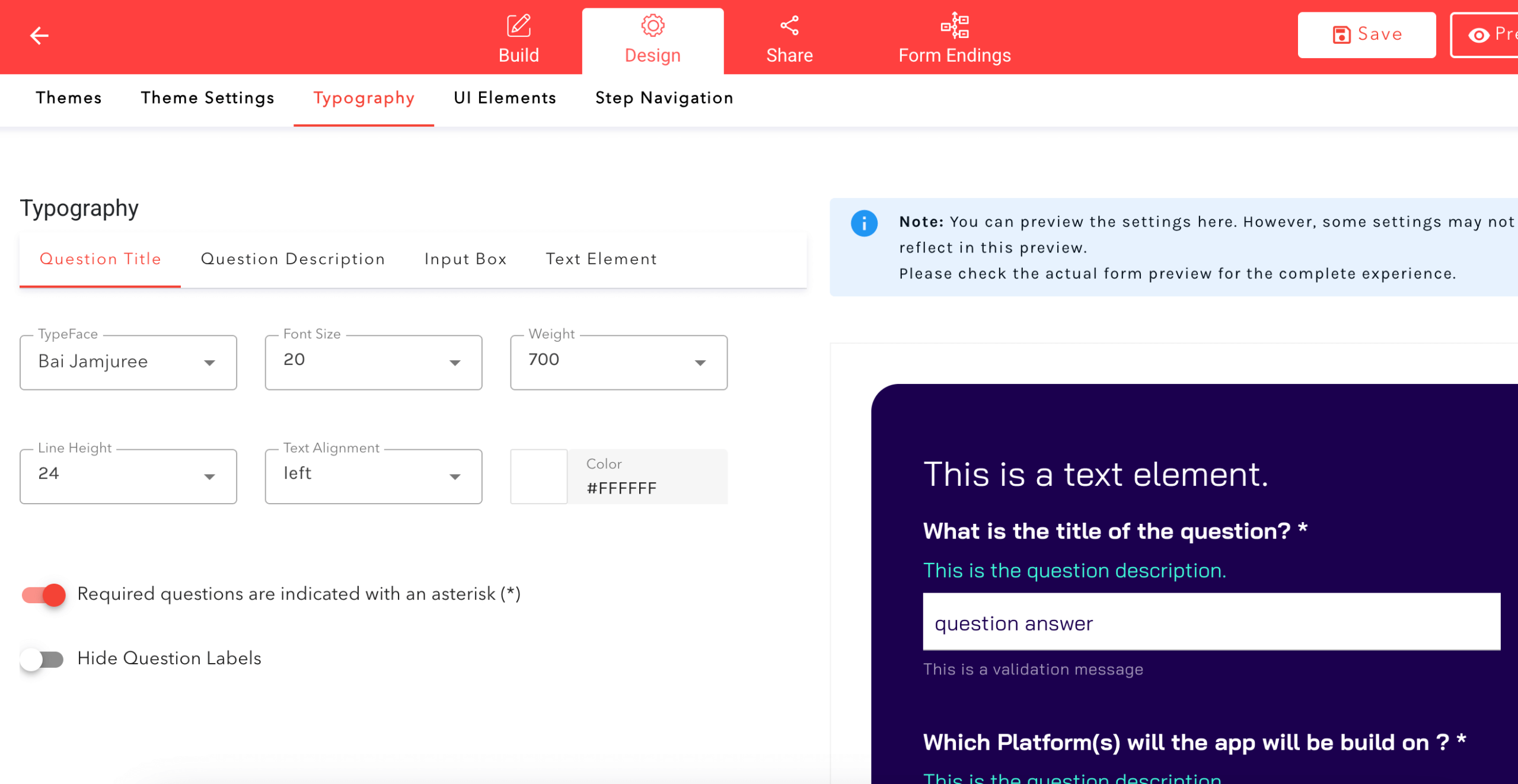Open the Text Alignment dropdown
This screenshot has width=1518, height=784.
(x=373, y=476)
